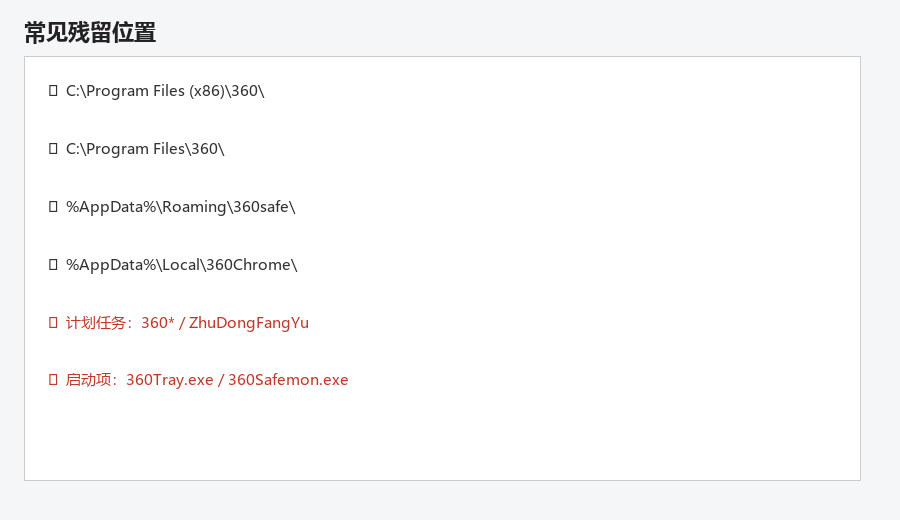Click the 常见残留位置 heading

(x=90, y=32)
